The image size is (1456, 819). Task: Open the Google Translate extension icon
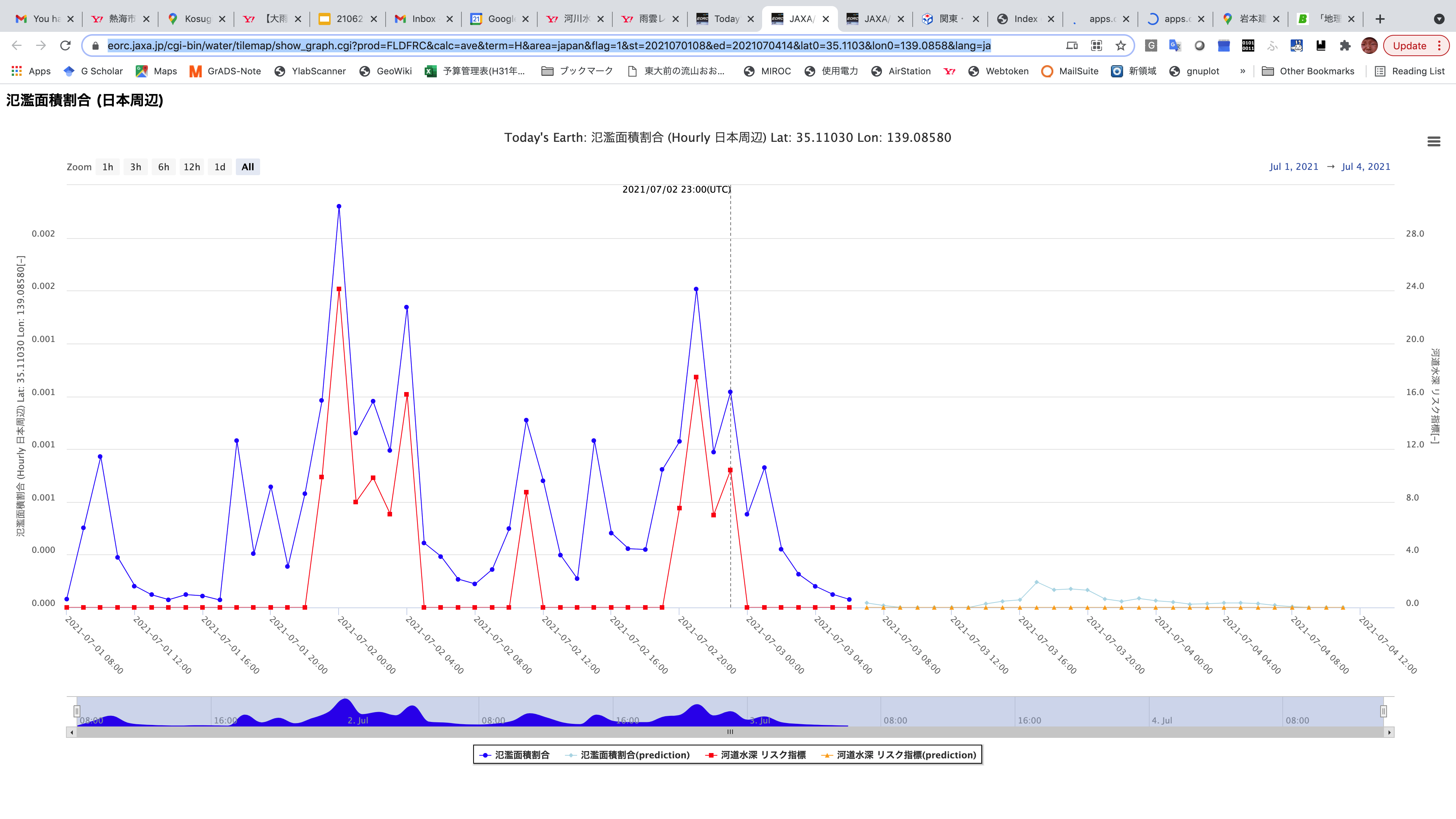pyautogui.click(x=1175, y=46)
